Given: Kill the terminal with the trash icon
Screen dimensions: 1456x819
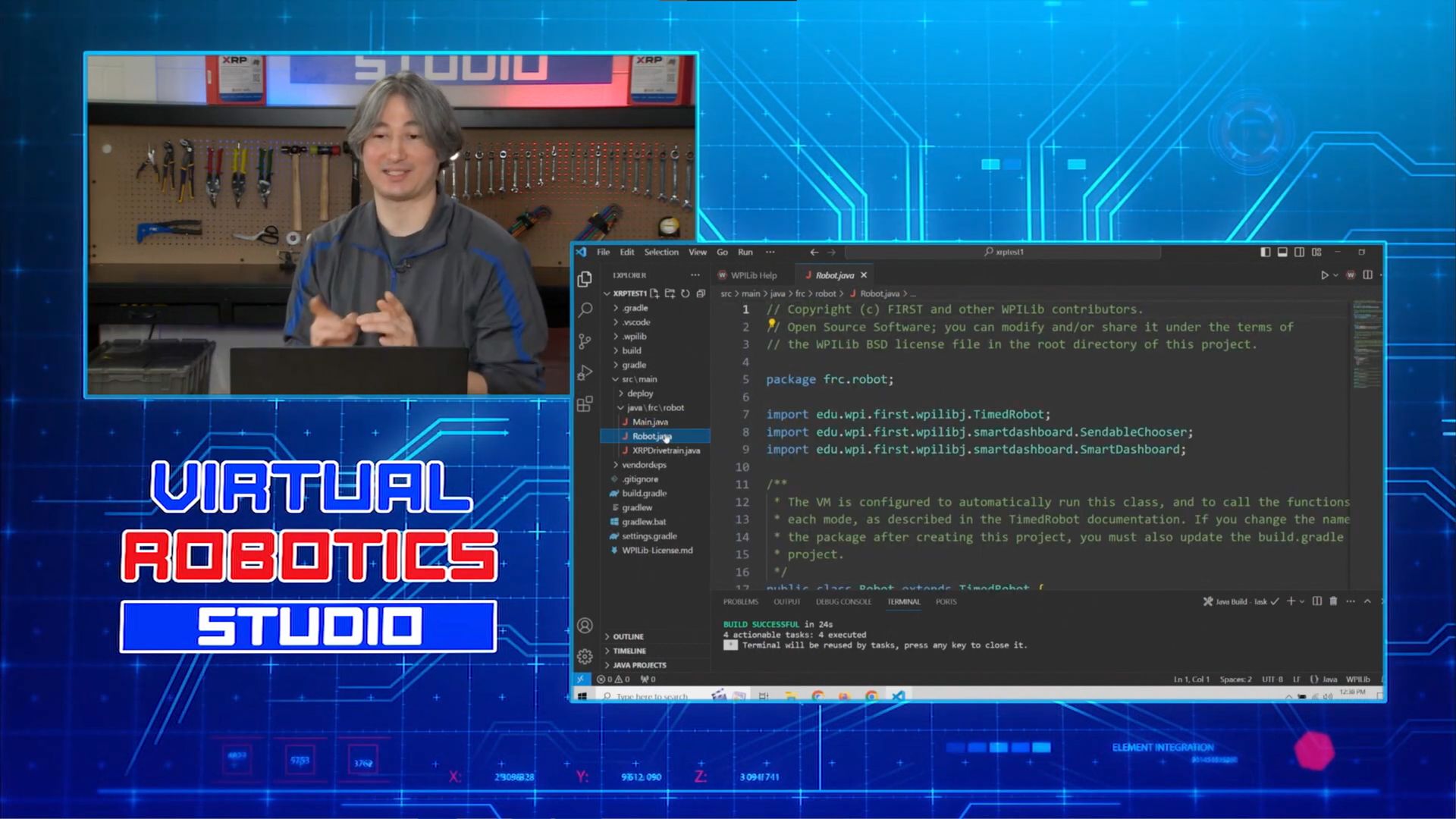Looking at the screenshot, I should coord(1333,601).
